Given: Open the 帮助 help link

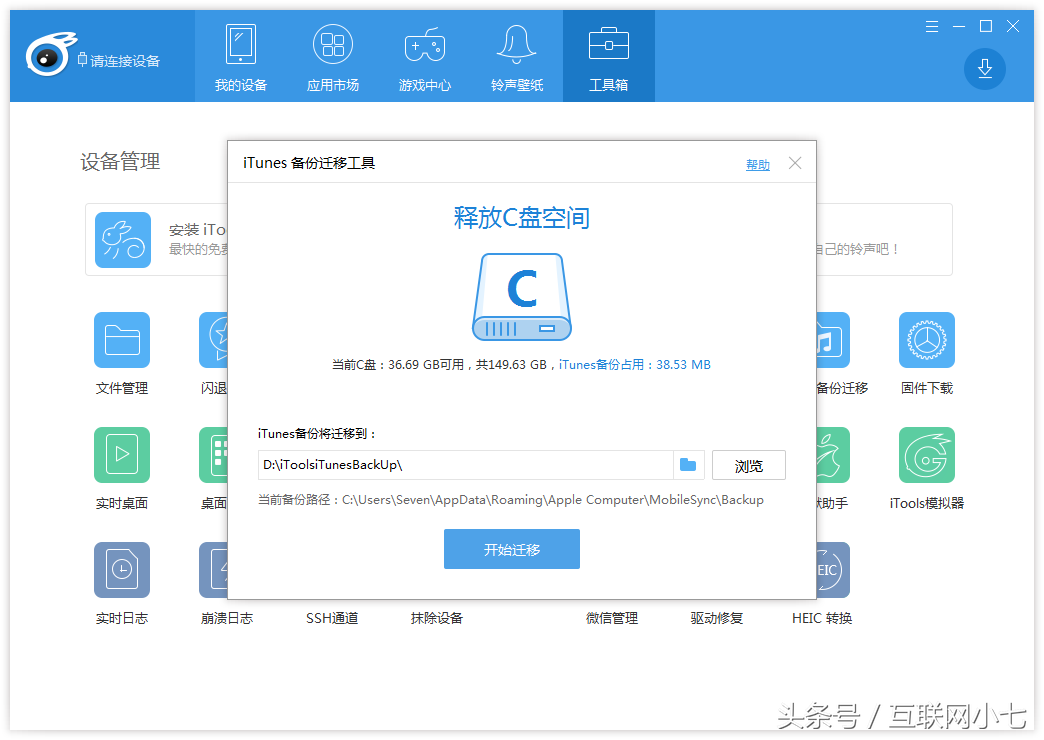Looking at the screenshot, I should pyautogui.click(x=757, y=165).
